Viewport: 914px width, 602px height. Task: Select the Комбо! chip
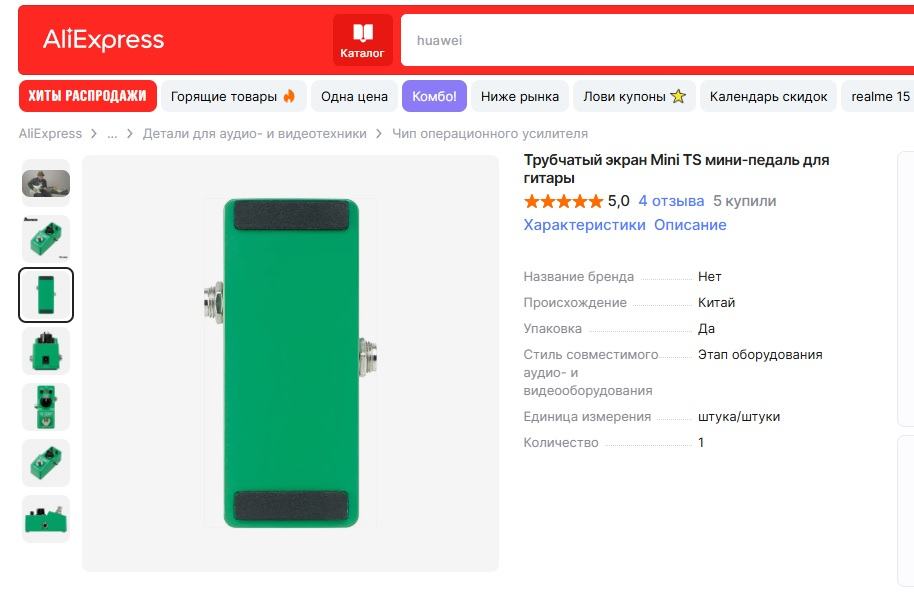pos(434,97)
